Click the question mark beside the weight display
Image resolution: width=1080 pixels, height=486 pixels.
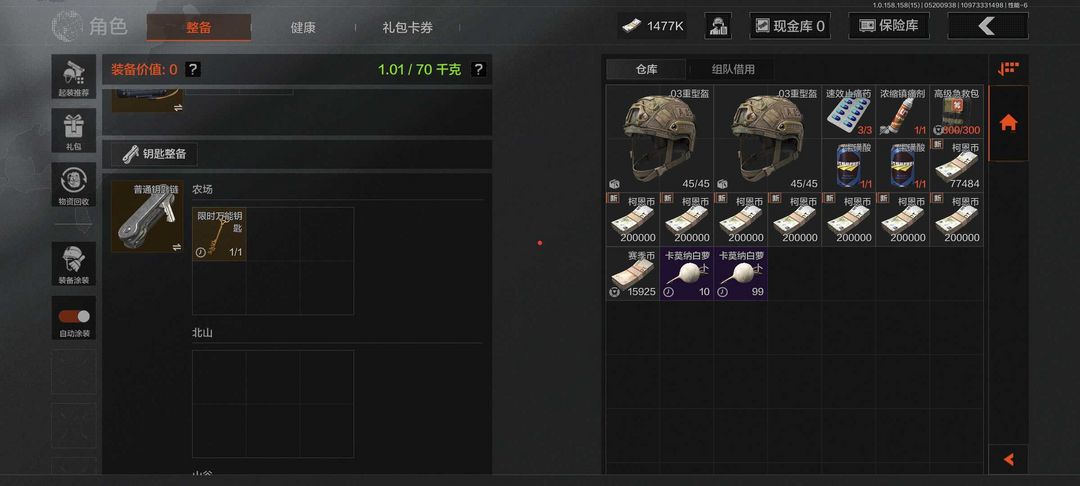(478, 70)
